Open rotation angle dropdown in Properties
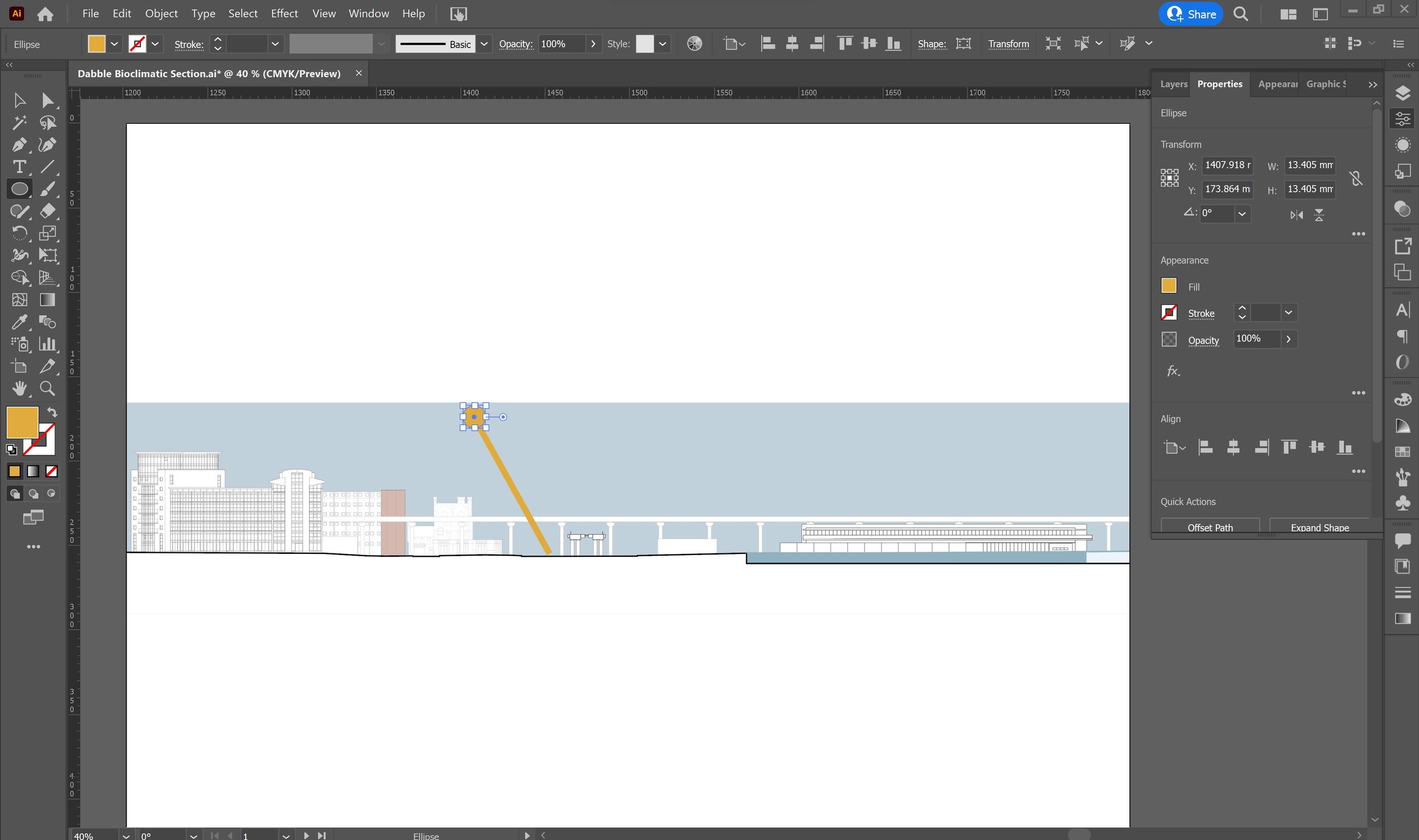 coord(1242,214)
